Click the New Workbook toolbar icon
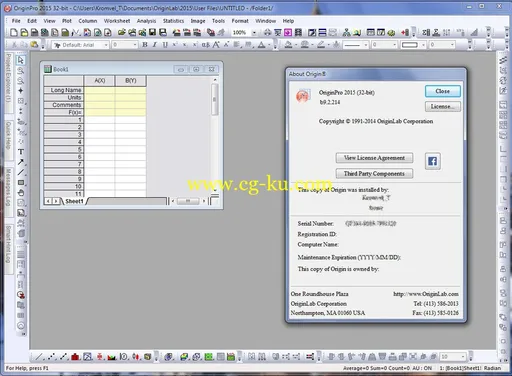 (34, 32)
